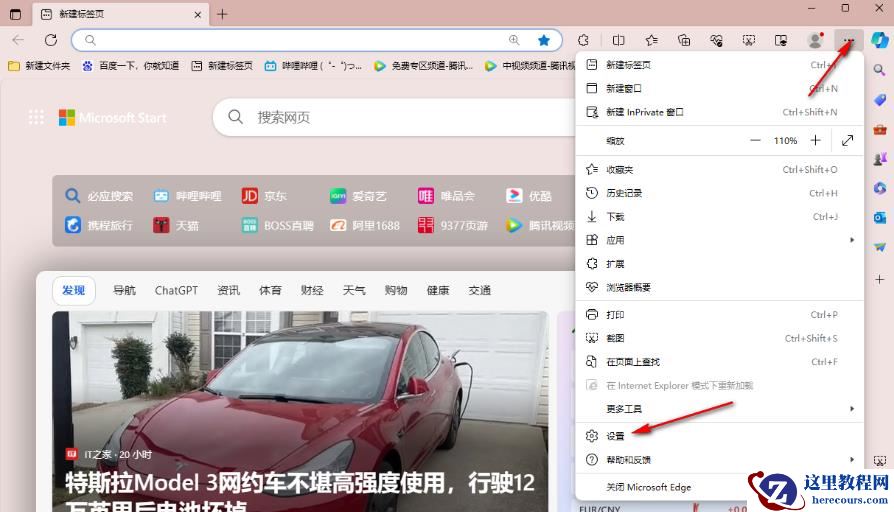894x512 pixels.
Task: Expand the 更多工具 submenu
Action: pyautogui.click(x=720, y=409)
